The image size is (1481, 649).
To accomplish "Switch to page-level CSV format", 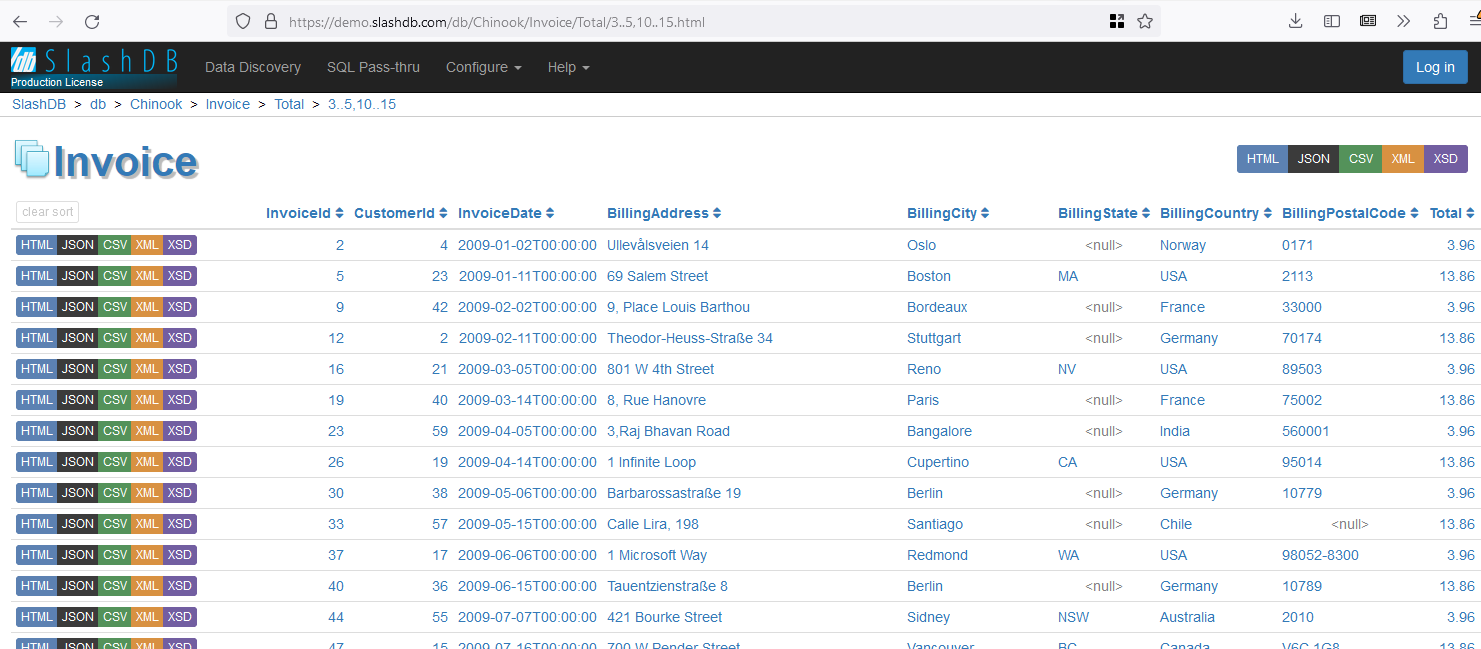I will pos(1360,159).
